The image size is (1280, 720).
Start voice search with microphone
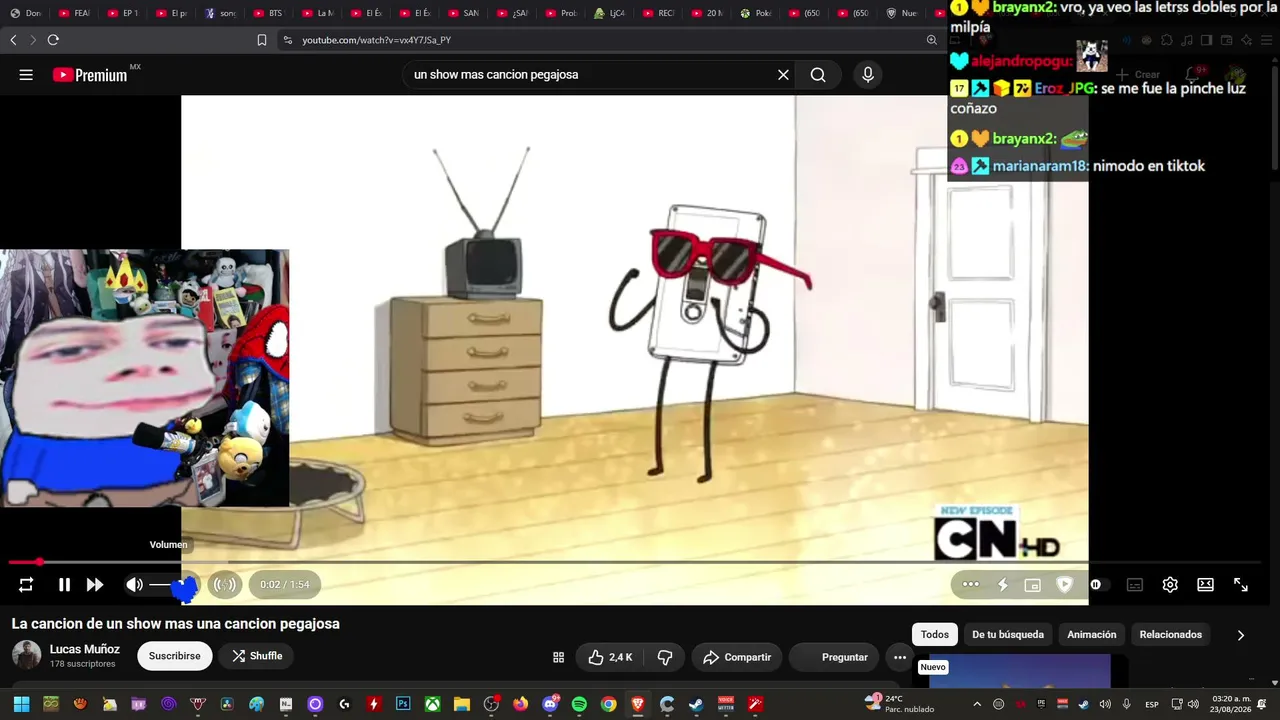[x=868, y=75]
